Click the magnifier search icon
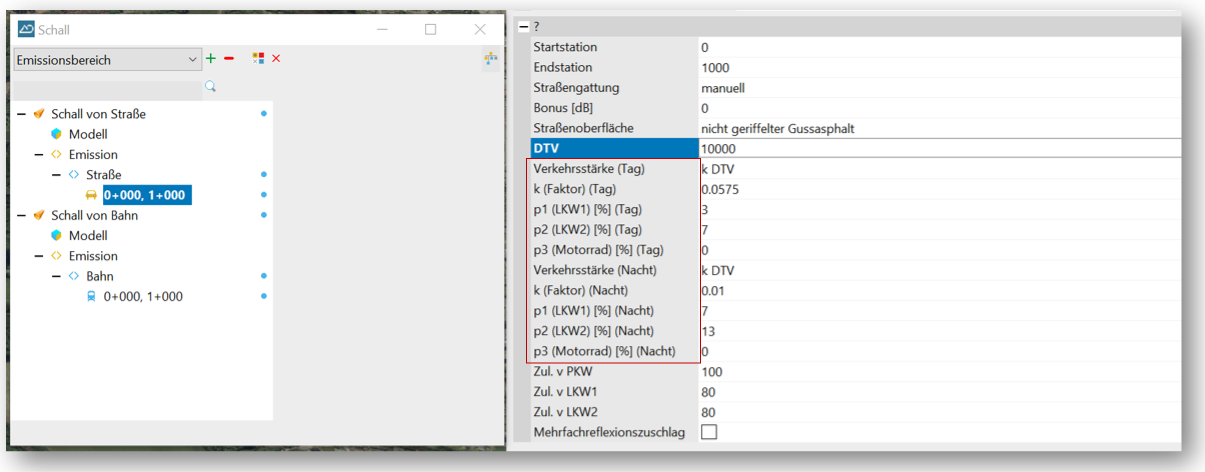Image resolution: width=1205 pixels, height=472 pixels. (x=210, y=87)
